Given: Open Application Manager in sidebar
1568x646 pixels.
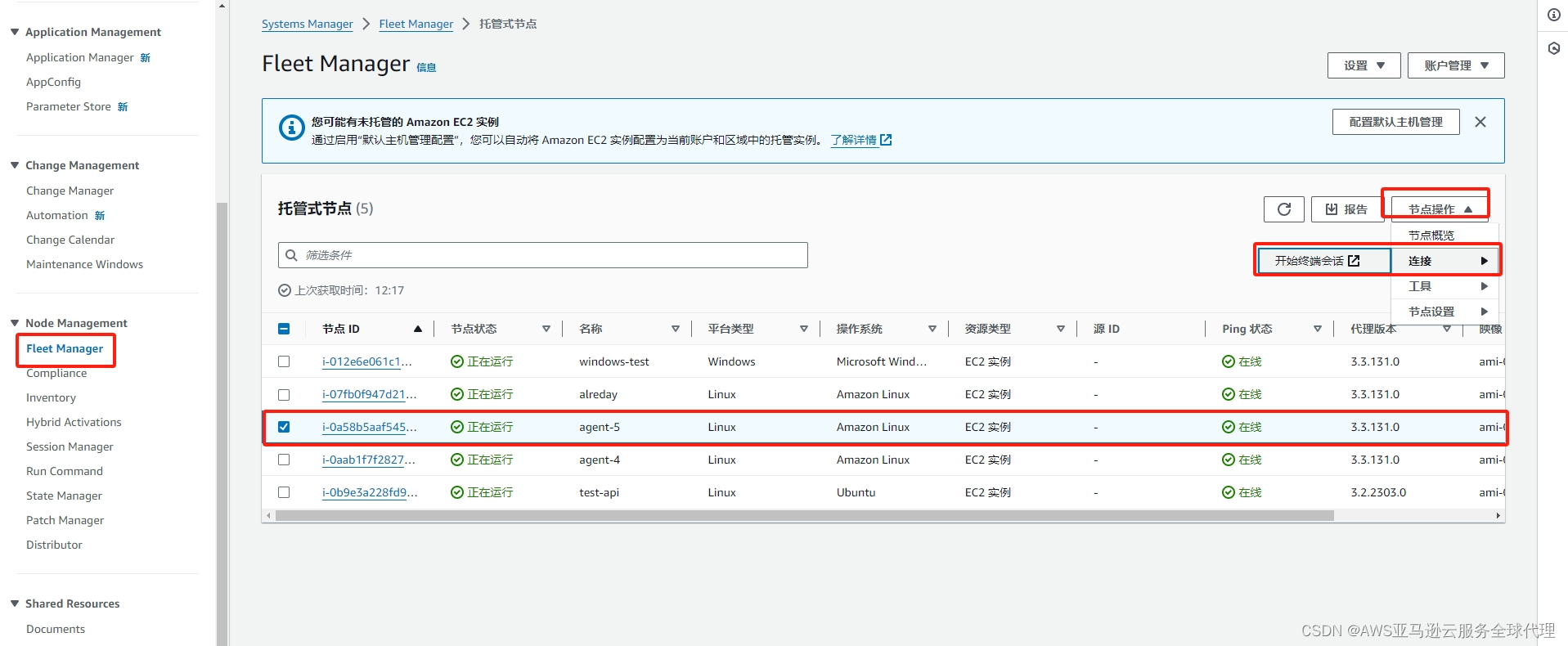Looking at the screenshot, I should point(80,57).
